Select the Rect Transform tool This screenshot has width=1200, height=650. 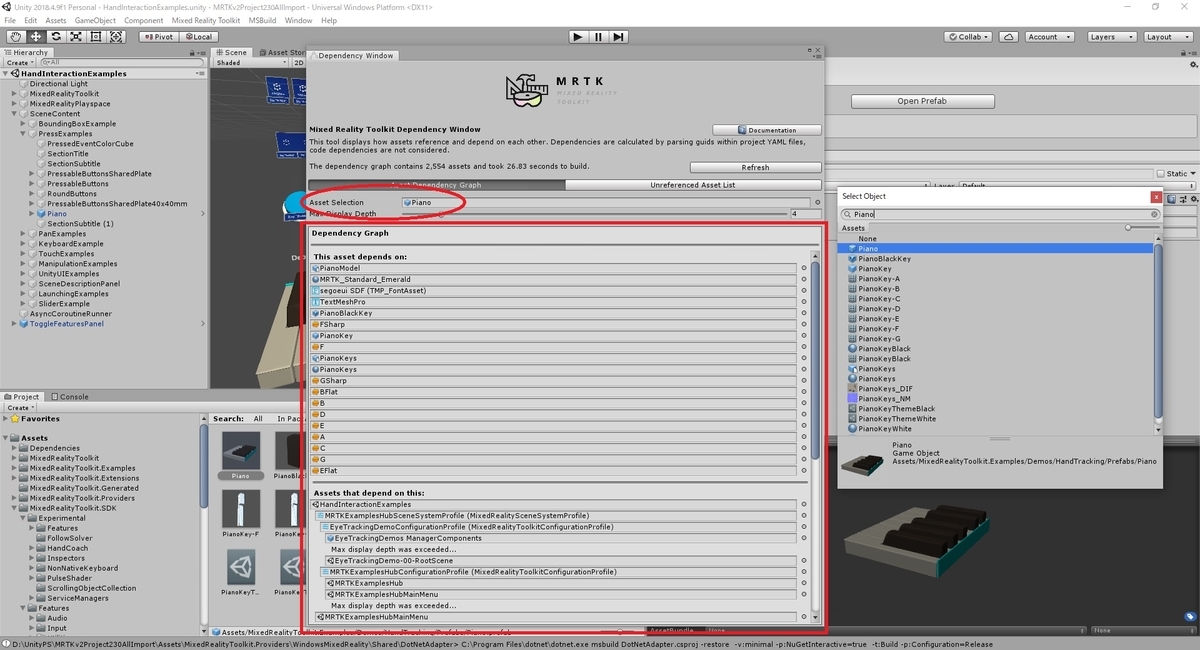tap(96, 37)
